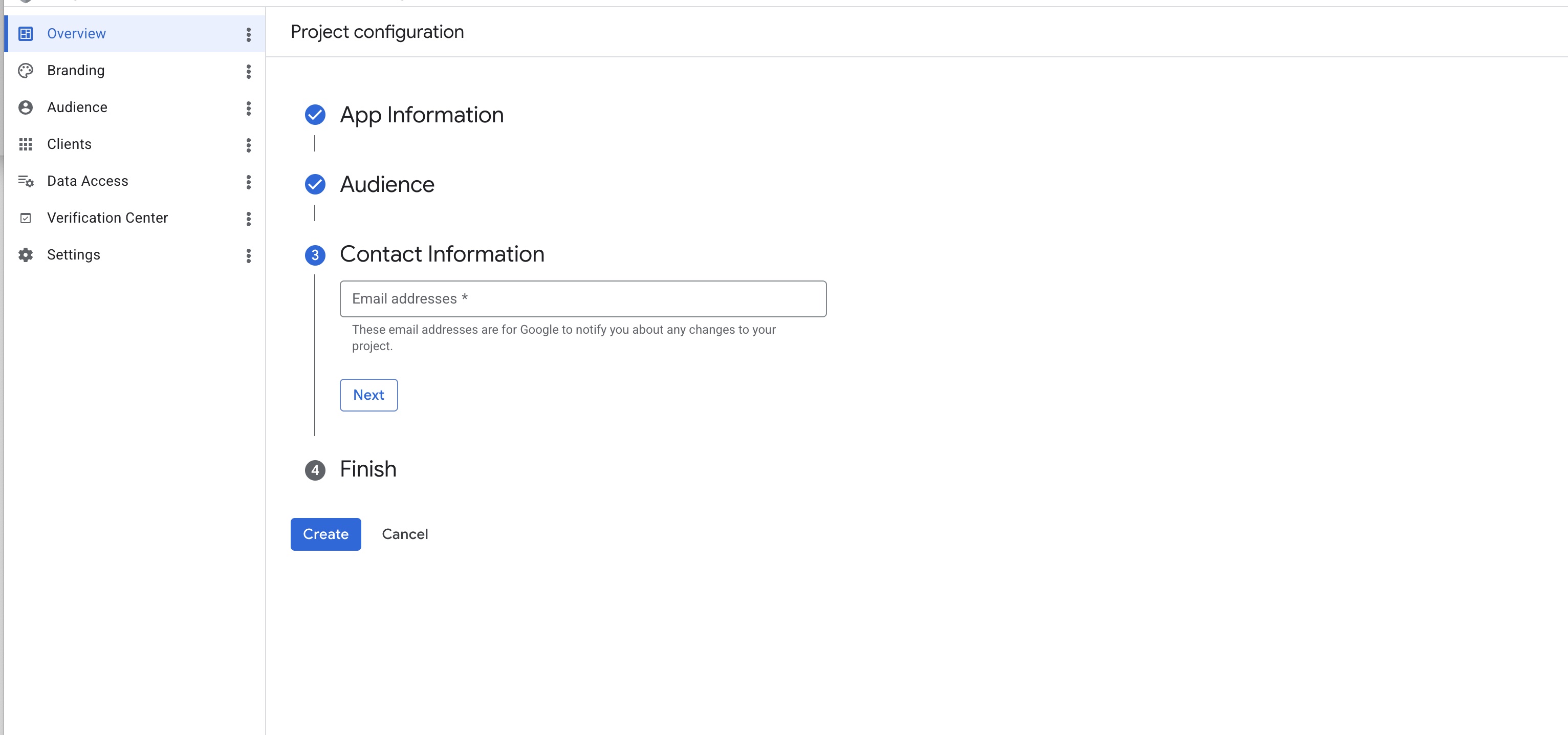Expand the Finish step
Screen dimensions: 1568x735
click(367, 469)
